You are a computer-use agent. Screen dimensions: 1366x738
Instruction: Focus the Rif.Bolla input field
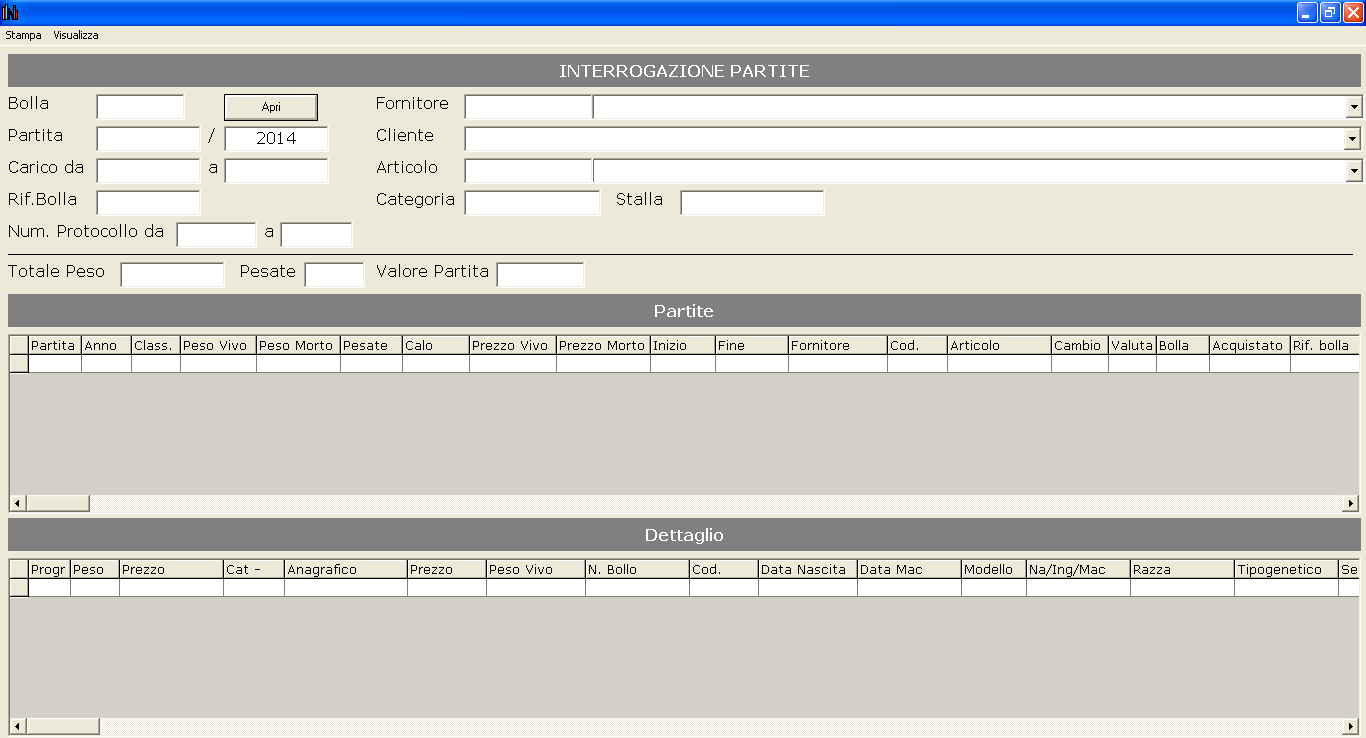coord(149,203)
